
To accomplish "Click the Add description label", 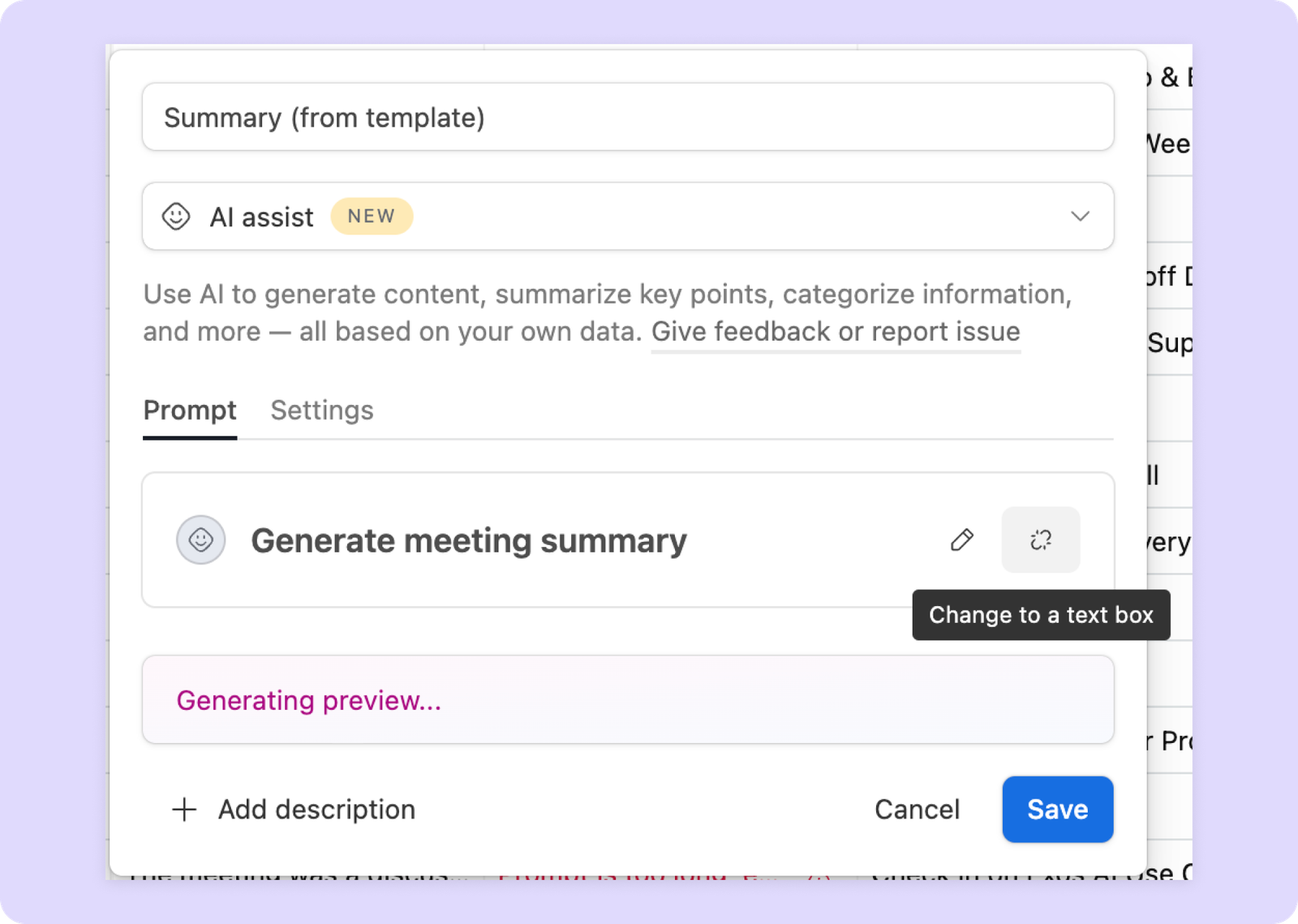I will (x=317, y=810).
